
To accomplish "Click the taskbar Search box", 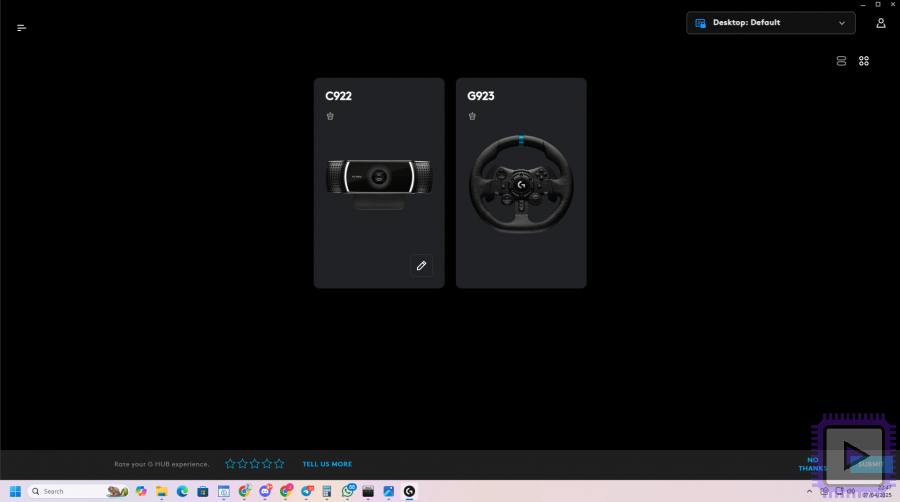I will click(79, 492).
